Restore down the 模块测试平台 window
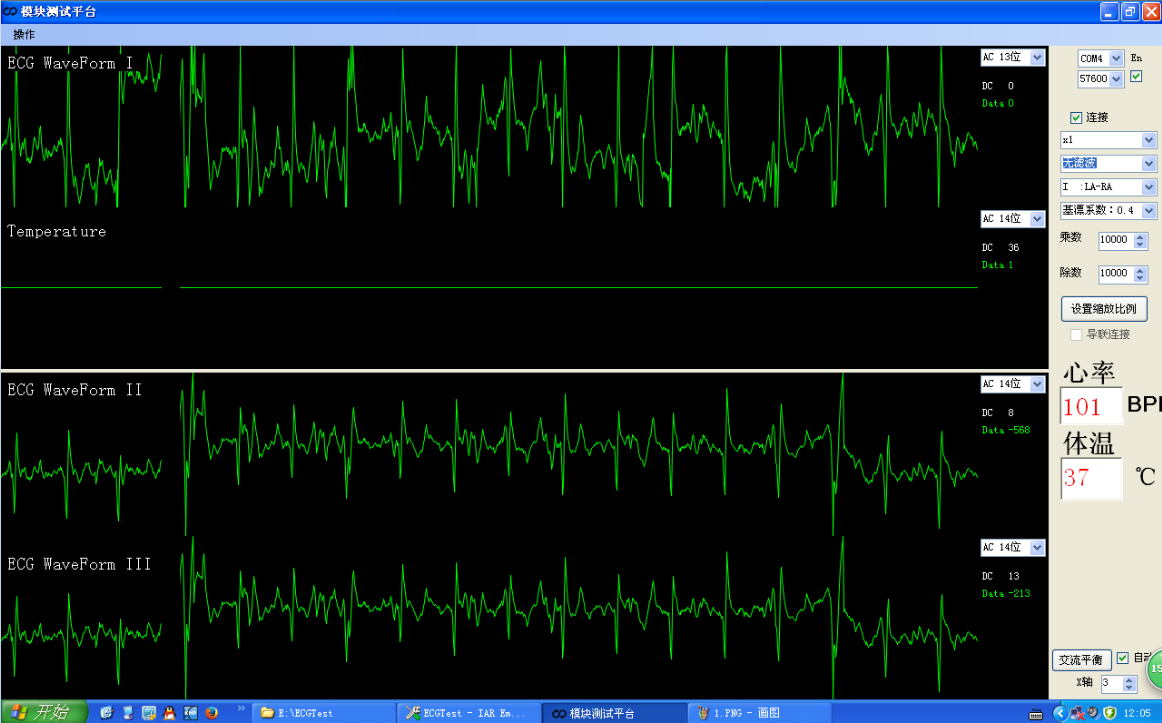The width and height of the screenshot is (1162, 723). [x=1130, y=12]
